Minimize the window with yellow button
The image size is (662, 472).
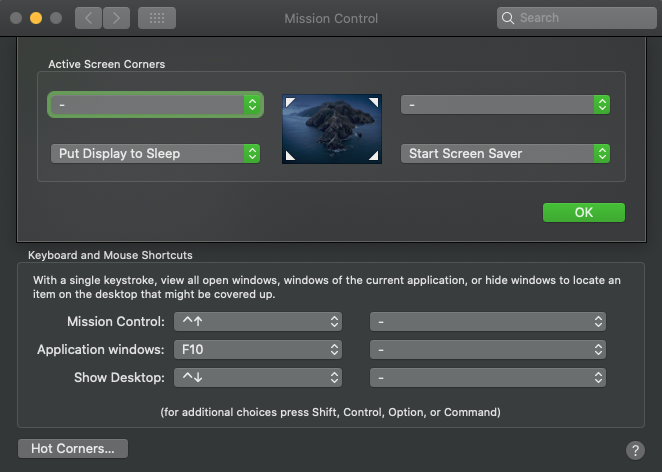(x=36, y=18)
